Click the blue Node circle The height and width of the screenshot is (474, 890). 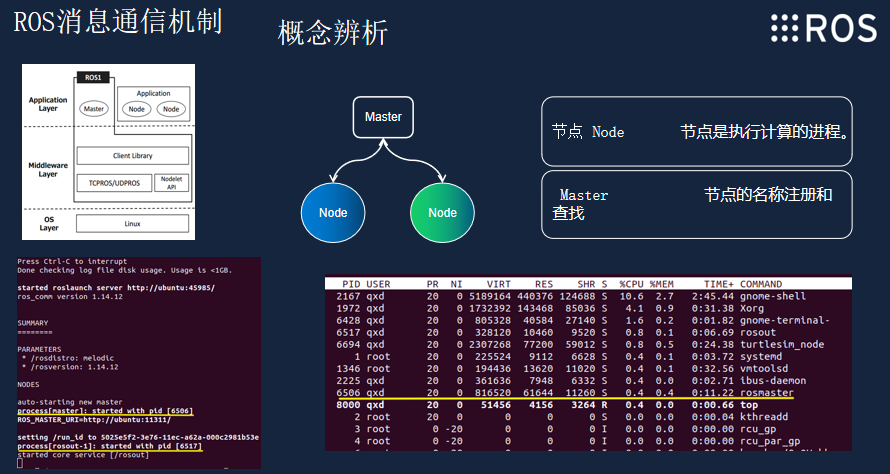[x=333, y=213]
